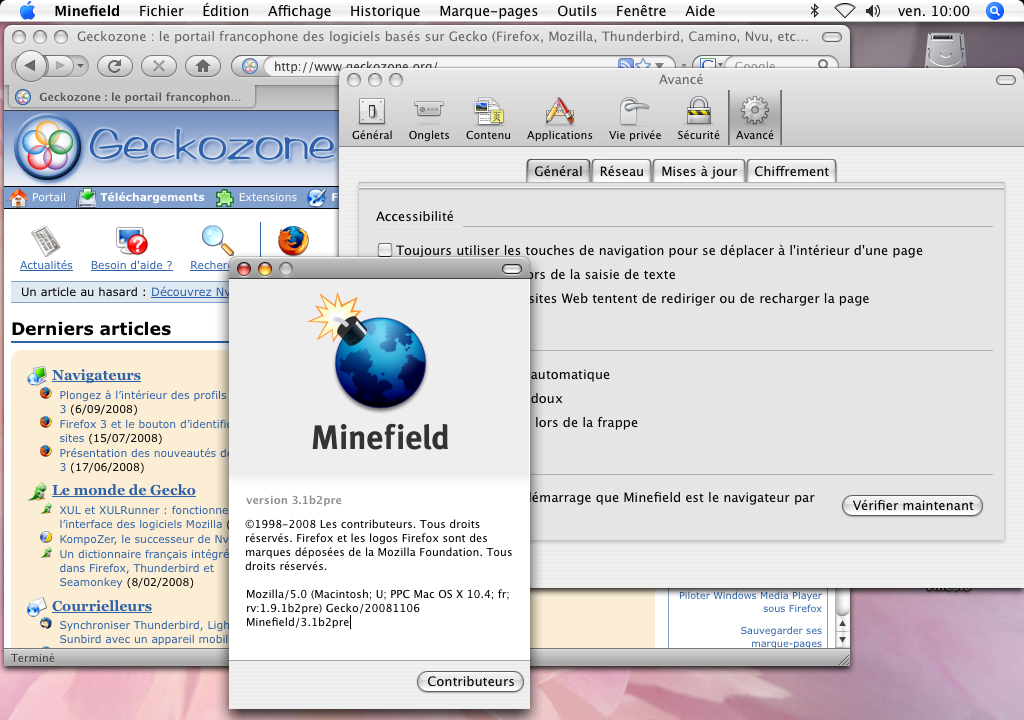Go to the Home page button
The height and width of the screenshot is (720, 1024).
point(203,65)
